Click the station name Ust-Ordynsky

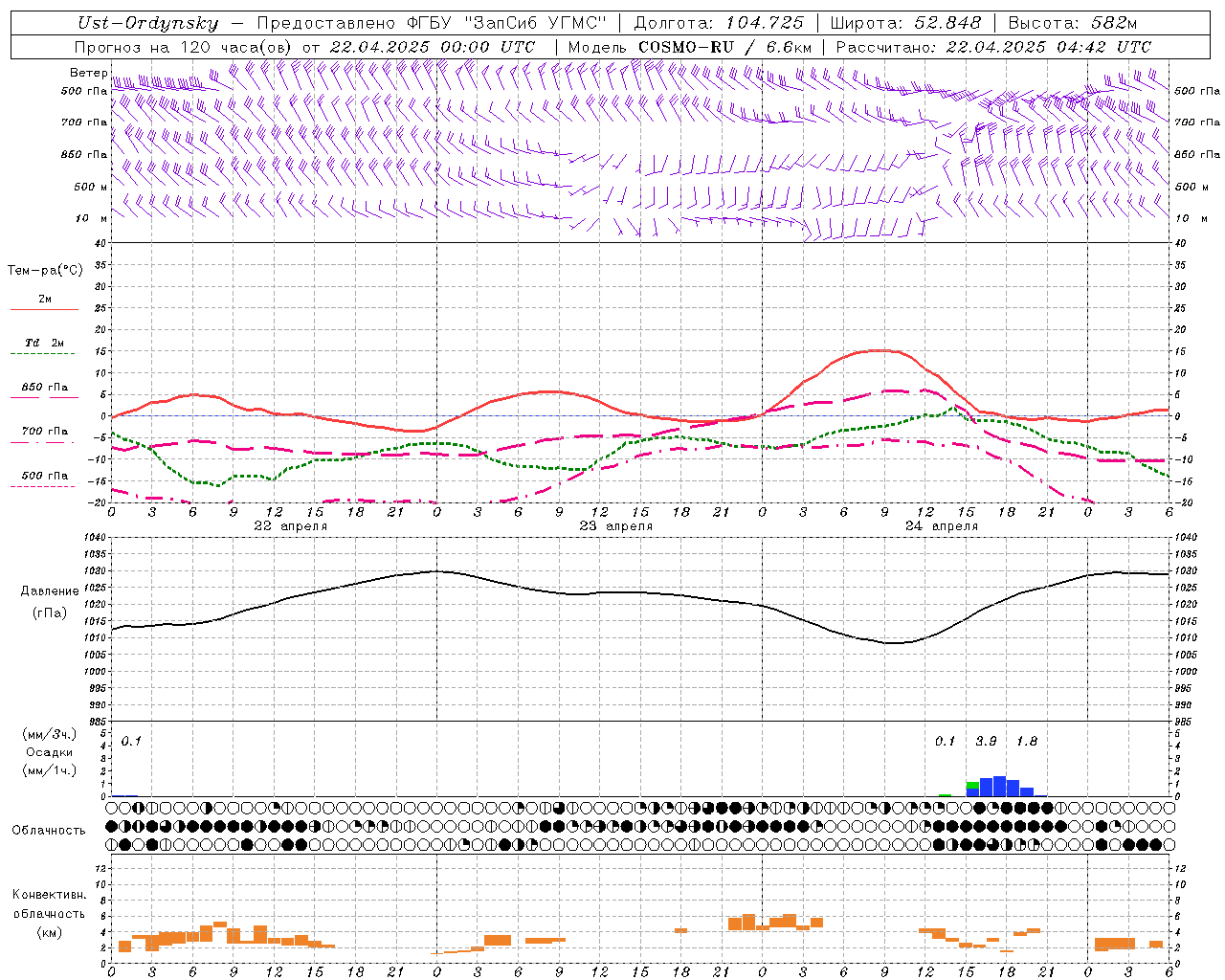pos(147,23)
